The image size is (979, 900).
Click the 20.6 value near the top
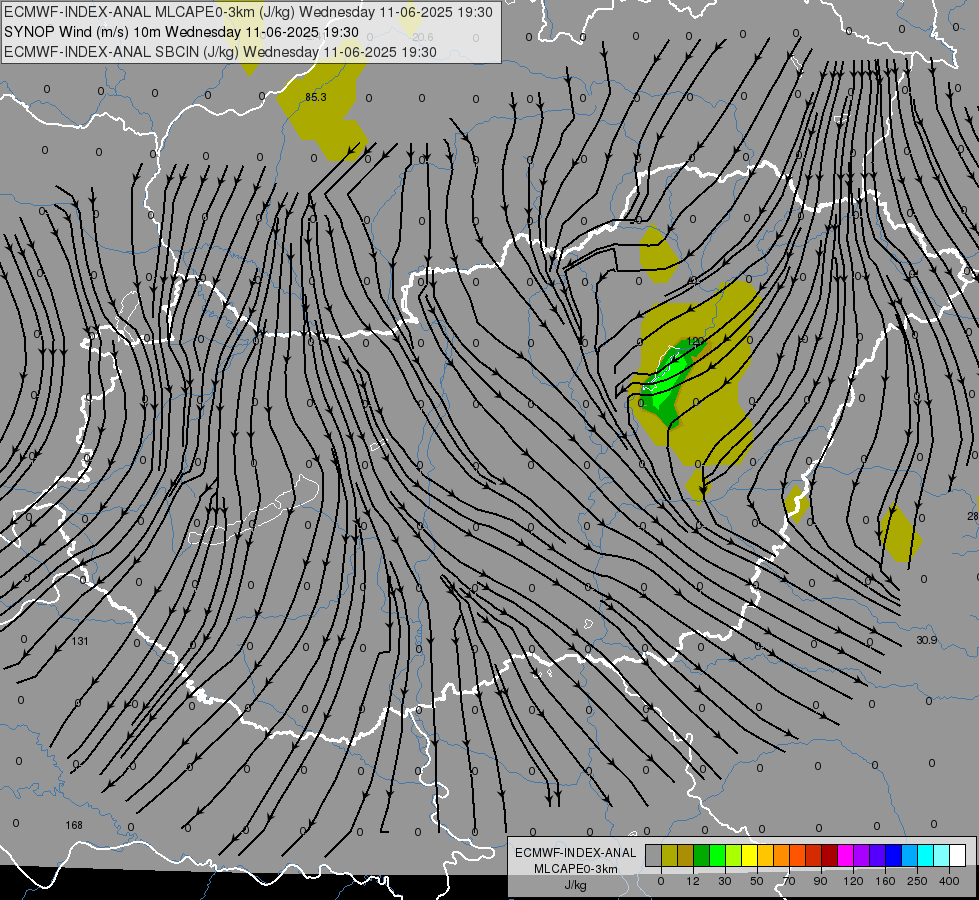tap(423, 37)
